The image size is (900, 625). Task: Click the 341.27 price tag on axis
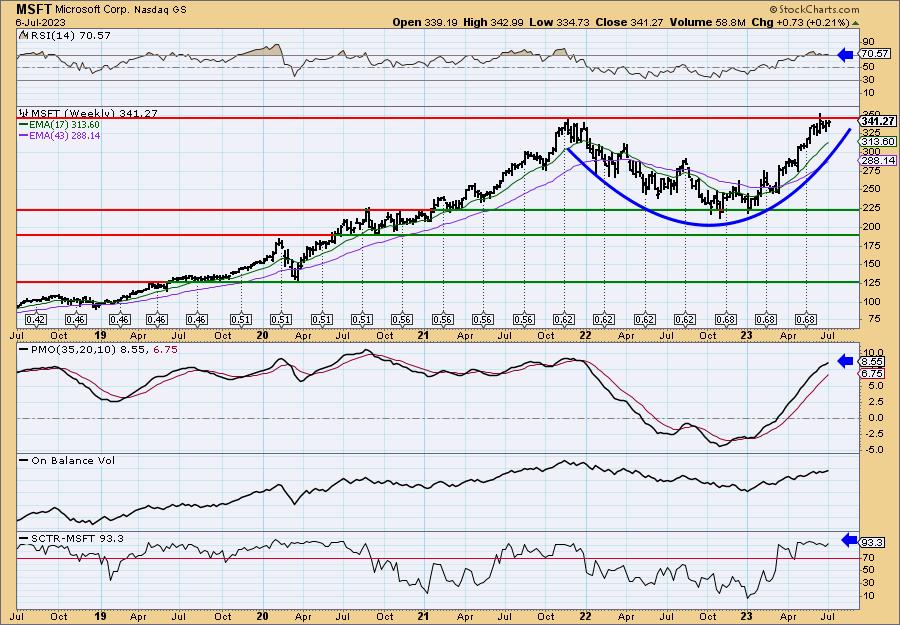pyautogui.click(x=878, y=121)
